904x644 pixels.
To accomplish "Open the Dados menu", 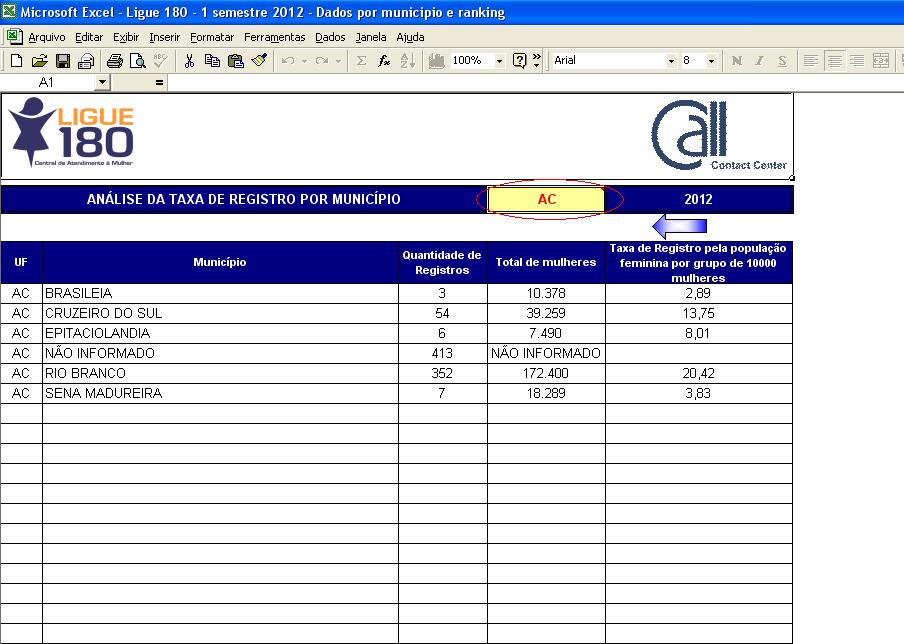I will (x=330, y=37).
